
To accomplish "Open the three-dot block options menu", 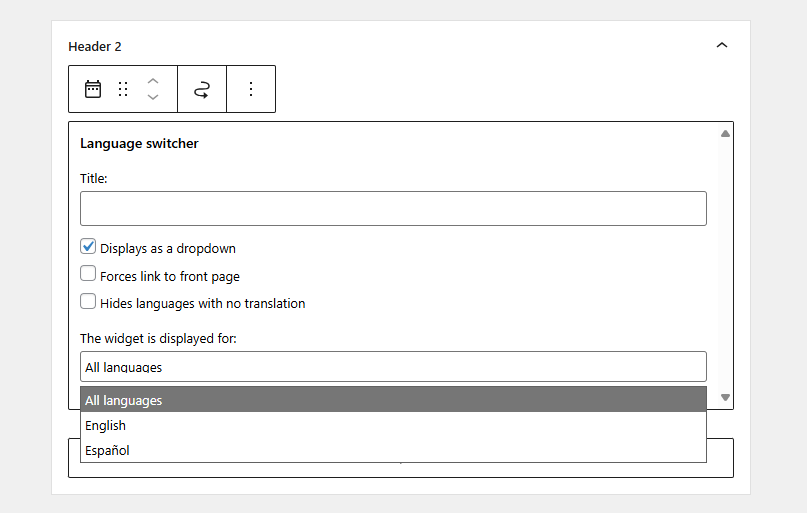I will (251, 89).
